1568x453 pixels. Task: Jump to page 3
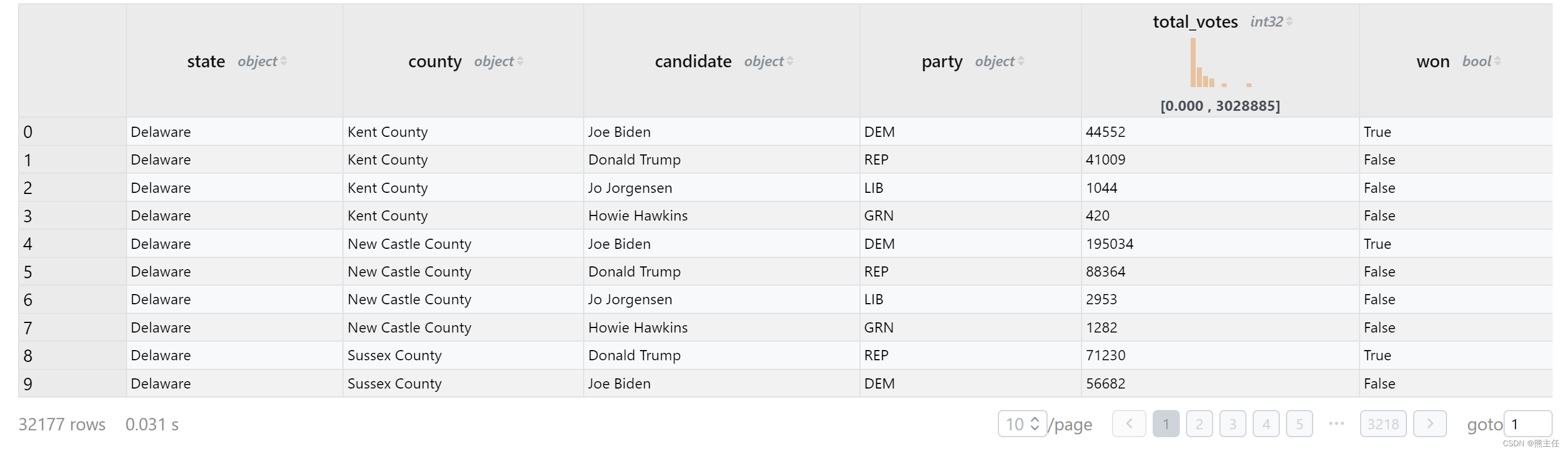point(1232,424)
